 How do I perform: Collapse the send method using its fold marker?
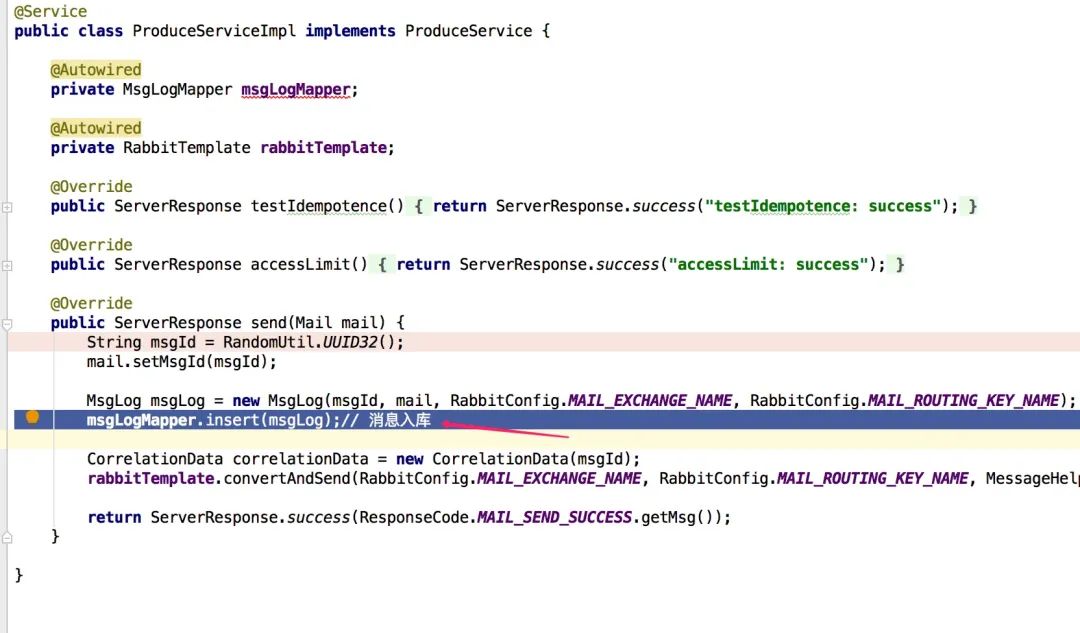(7, 324)
